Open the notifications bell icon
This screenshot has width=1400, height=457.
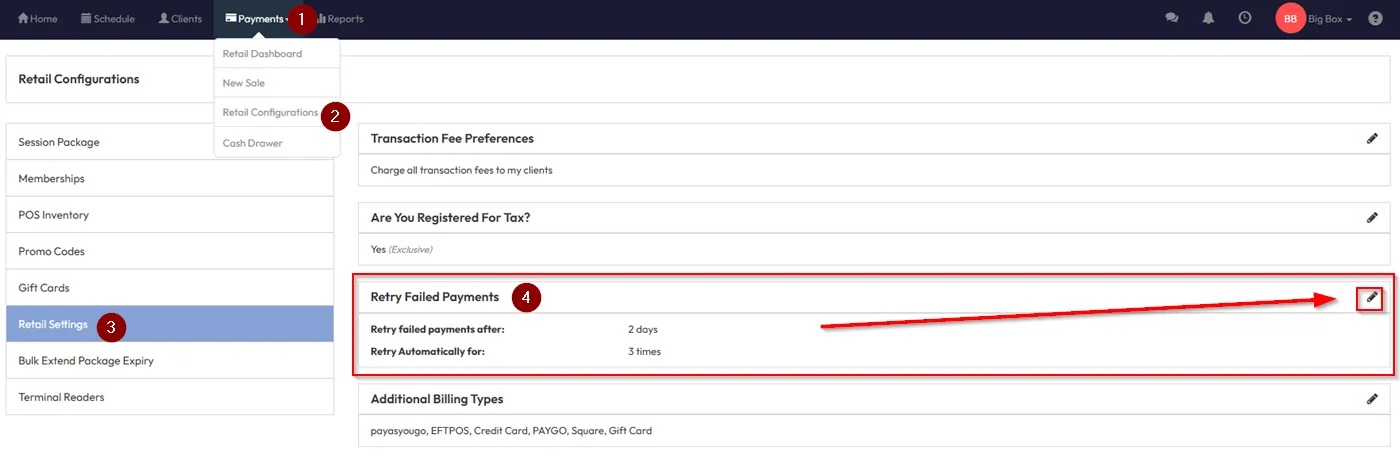1208,18
